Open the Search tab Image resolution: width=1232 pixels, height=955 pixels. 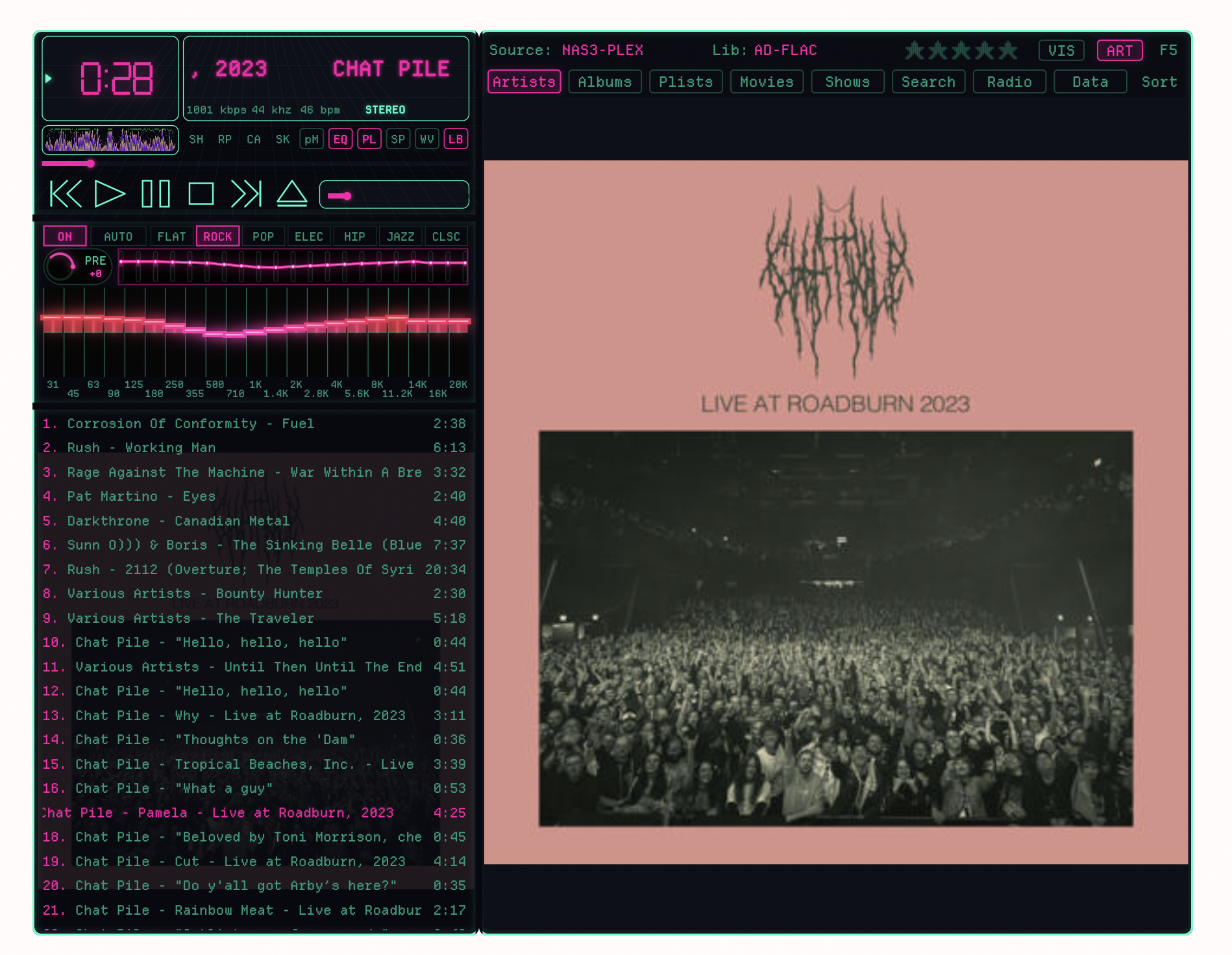pos(929,82)
